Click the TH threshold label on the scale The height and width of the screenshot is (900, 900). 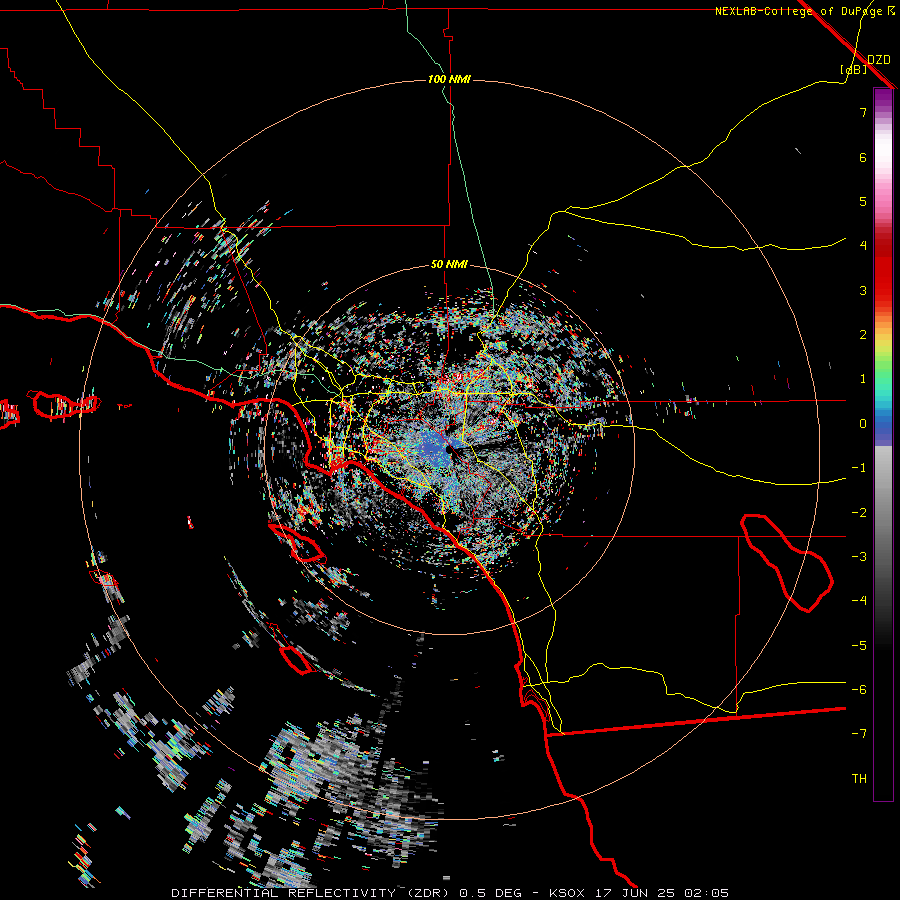(x=859, y=779)
